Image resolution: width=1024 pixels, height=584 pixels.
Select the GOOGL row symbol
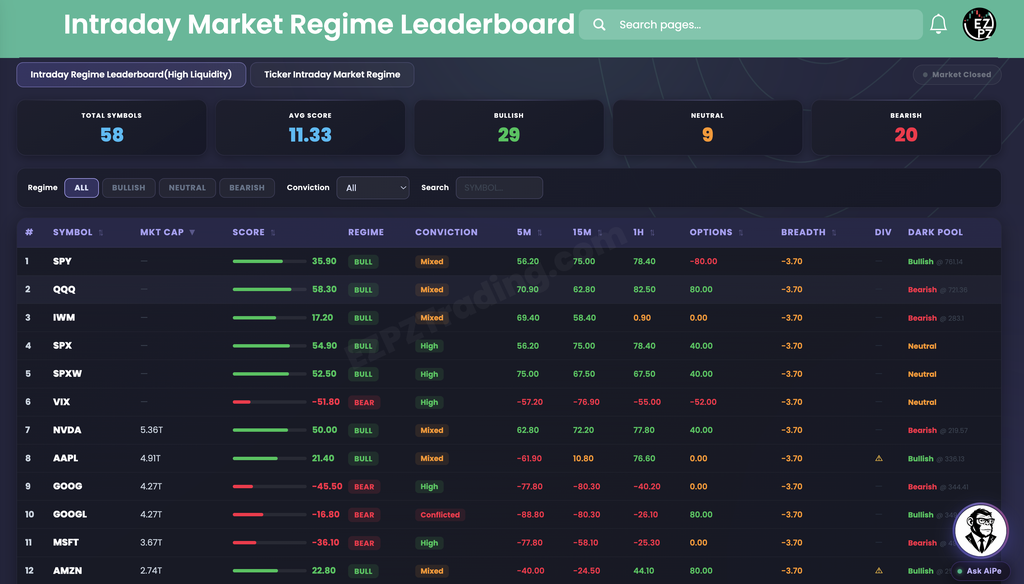(70, 514)
